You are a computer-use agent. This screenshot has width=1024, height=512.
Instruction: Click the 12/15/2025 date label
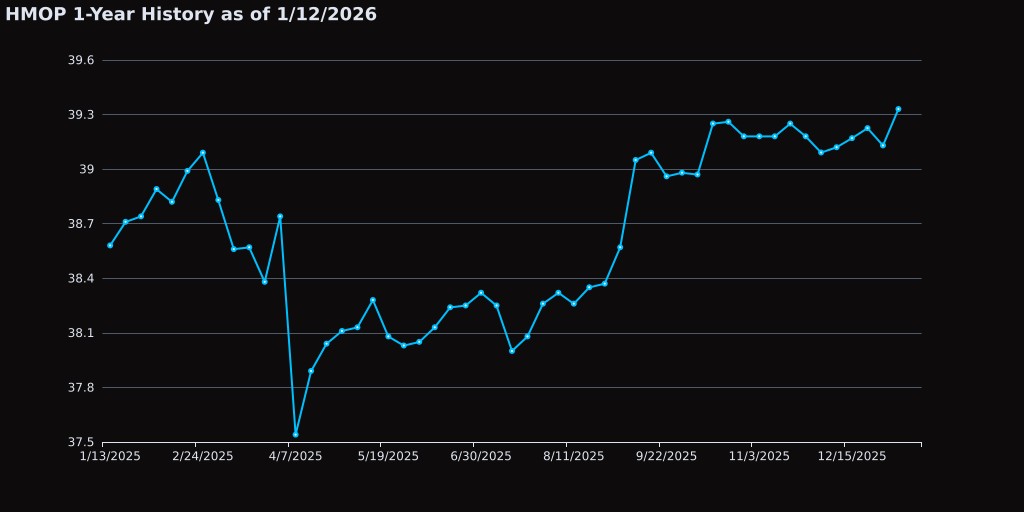[852, 456]
